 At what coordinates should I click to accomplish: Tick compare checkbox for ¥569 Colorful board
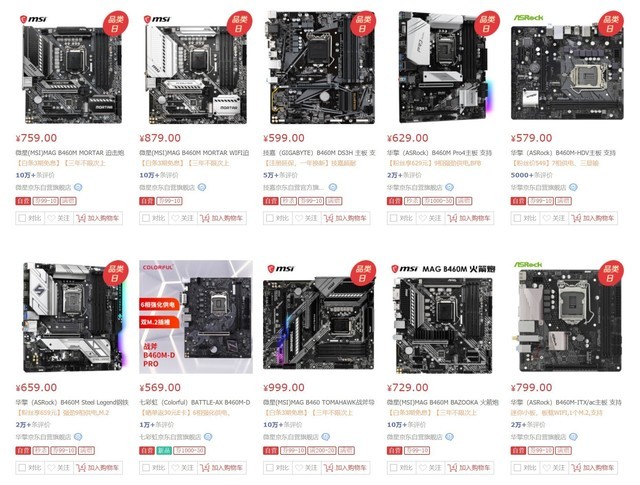point(146,467)
